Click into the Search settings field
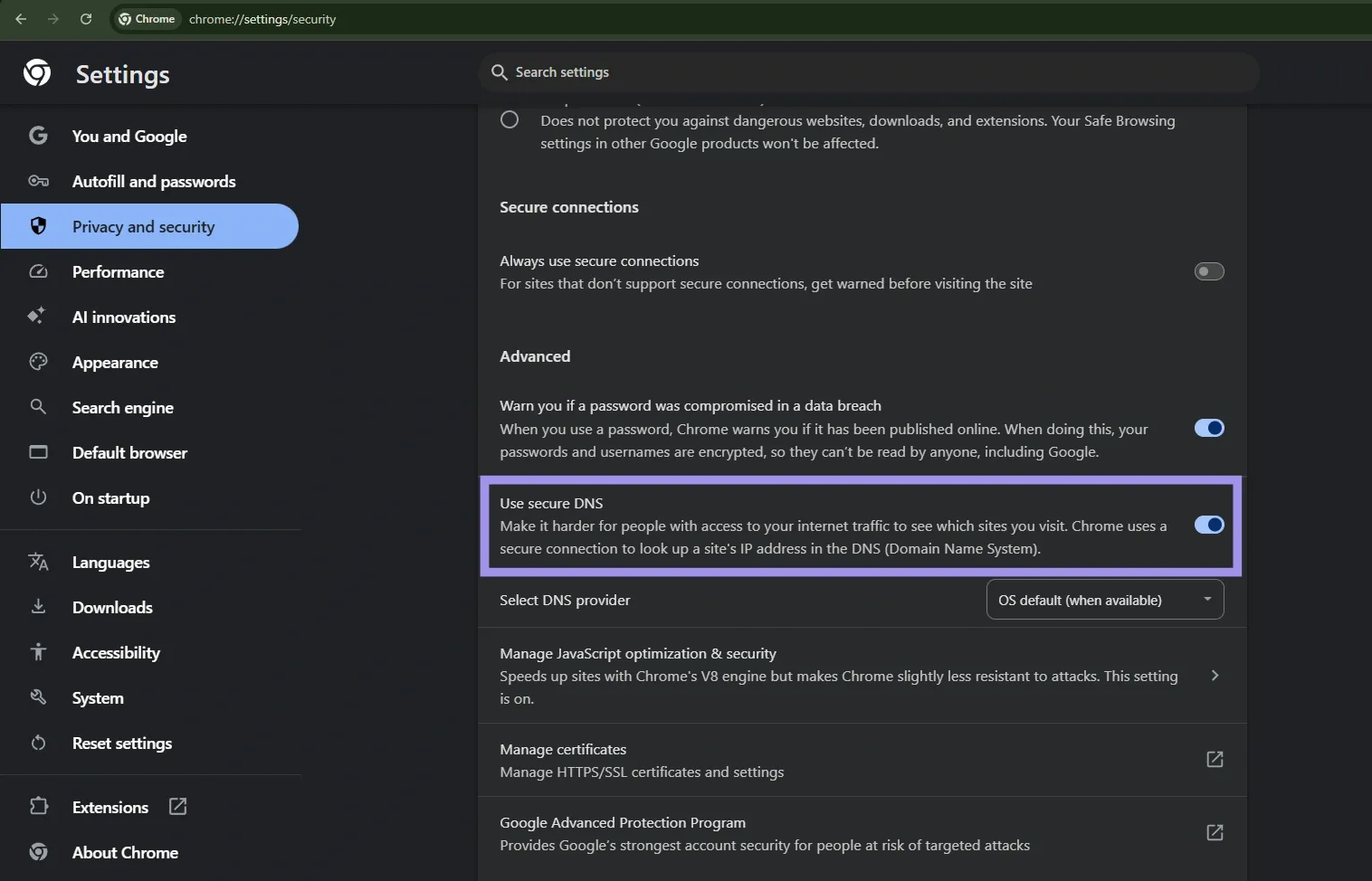 (869, 72)
